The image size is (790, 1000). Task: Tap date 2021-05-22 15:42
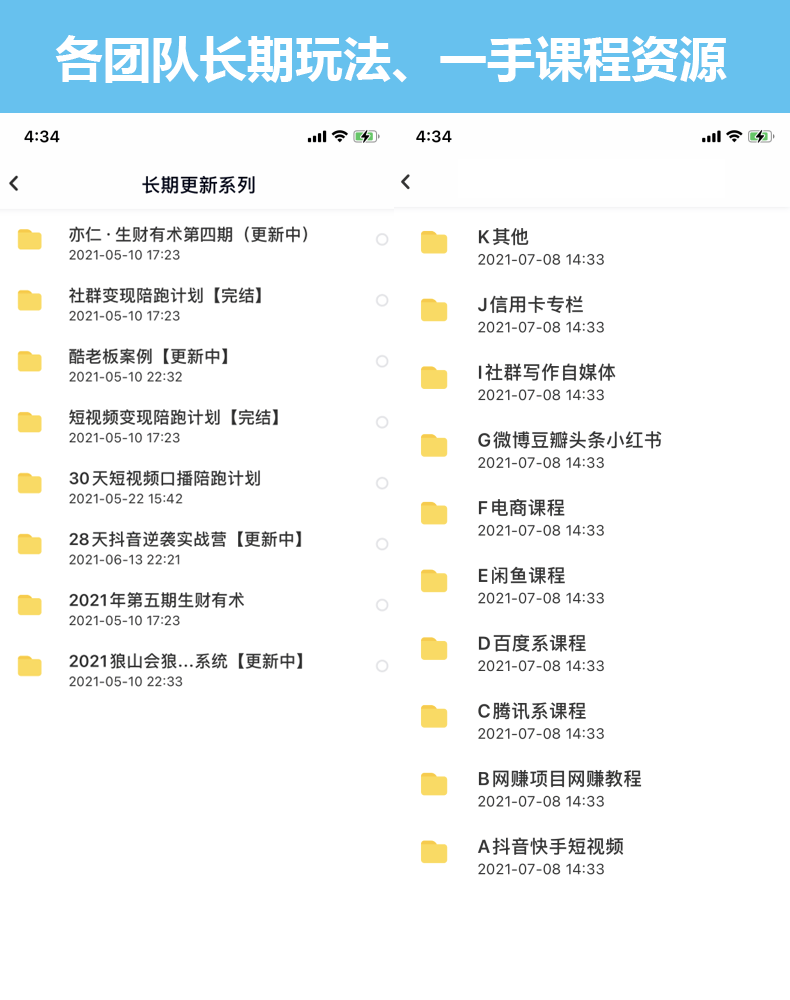pyautogui.click(x=126, y=499)
